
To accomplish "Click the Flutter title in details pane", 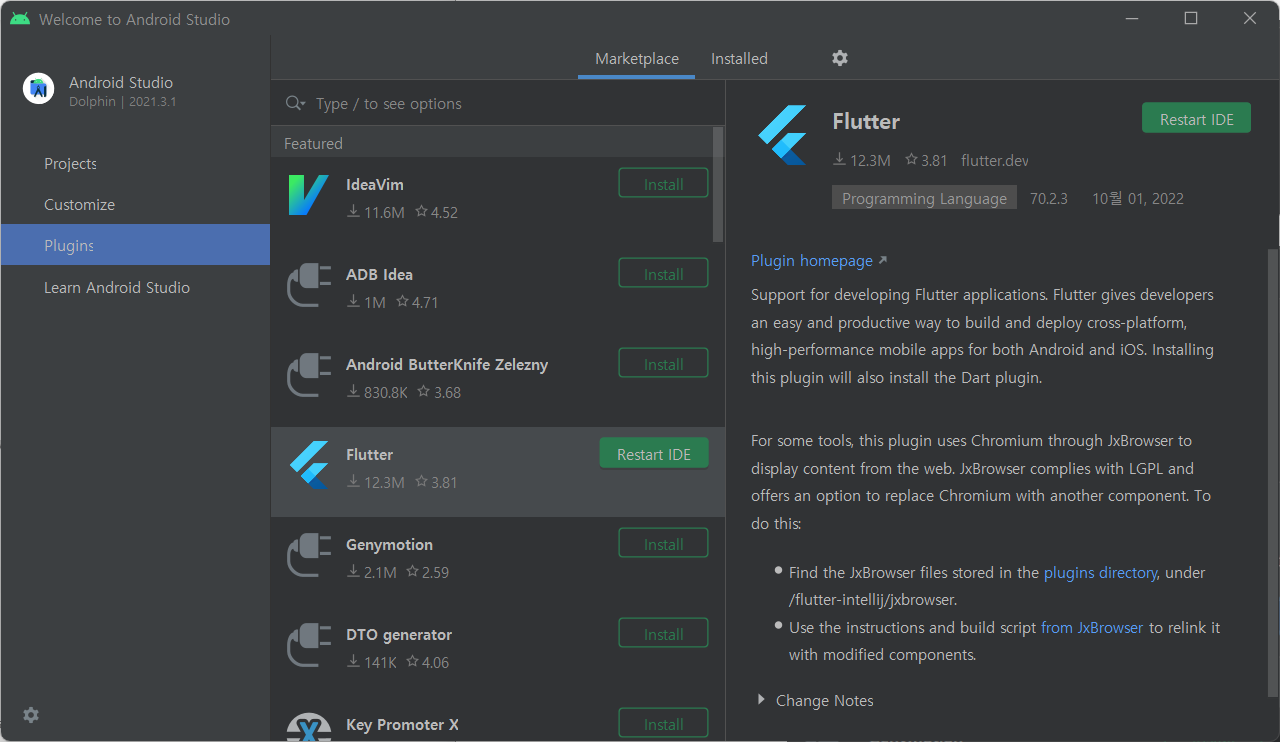I will click(866, 121).
